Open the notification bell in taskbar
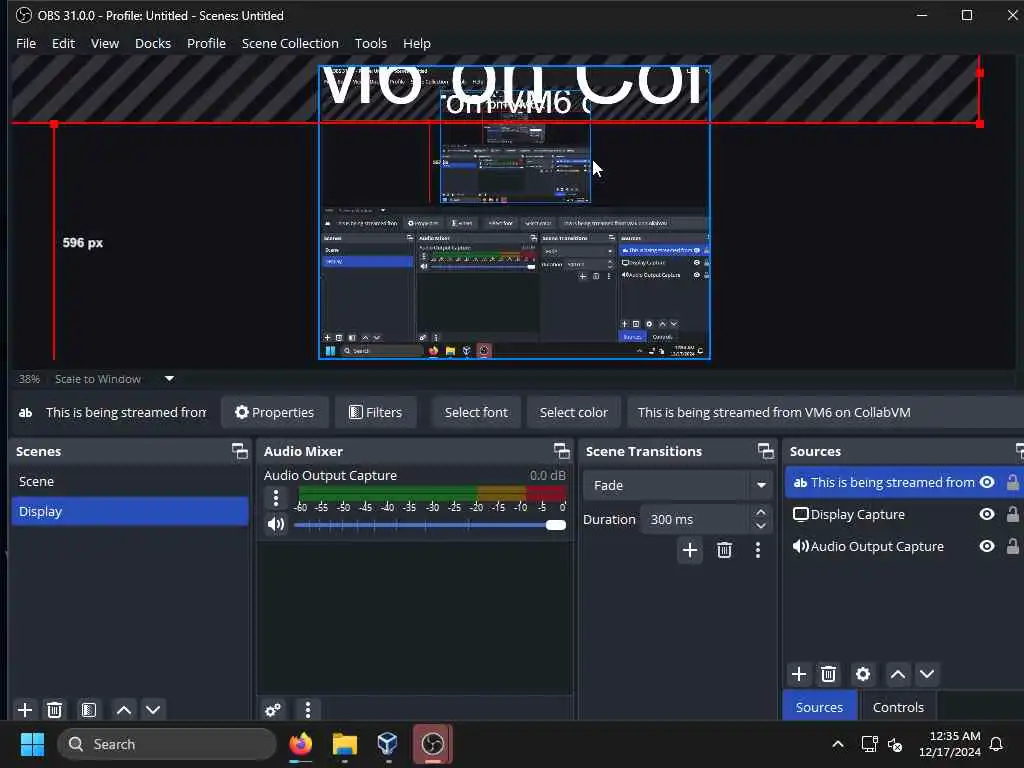Viewport: 1024px width, 768px height. [x=996, y=744]
